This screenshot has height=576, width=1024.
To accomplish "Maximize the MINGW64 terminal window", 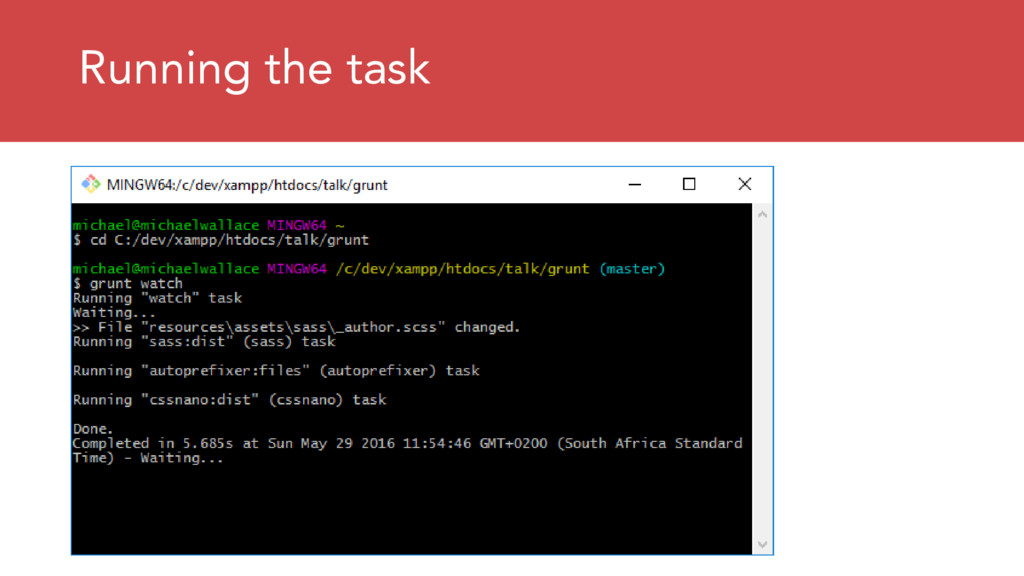I will (x=688, y=185).
